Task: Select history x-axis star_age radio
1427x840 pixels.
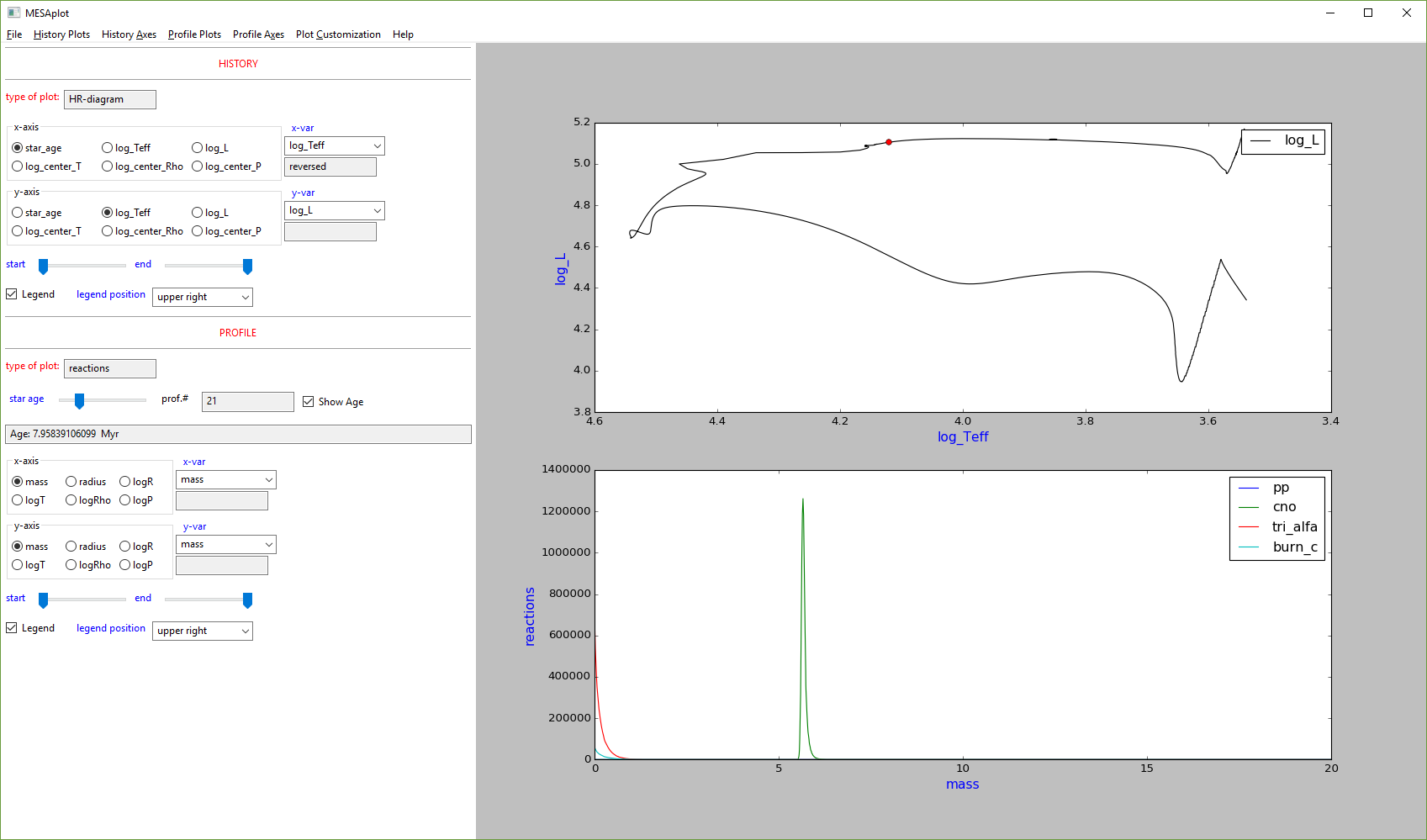Action: [17, 148]
